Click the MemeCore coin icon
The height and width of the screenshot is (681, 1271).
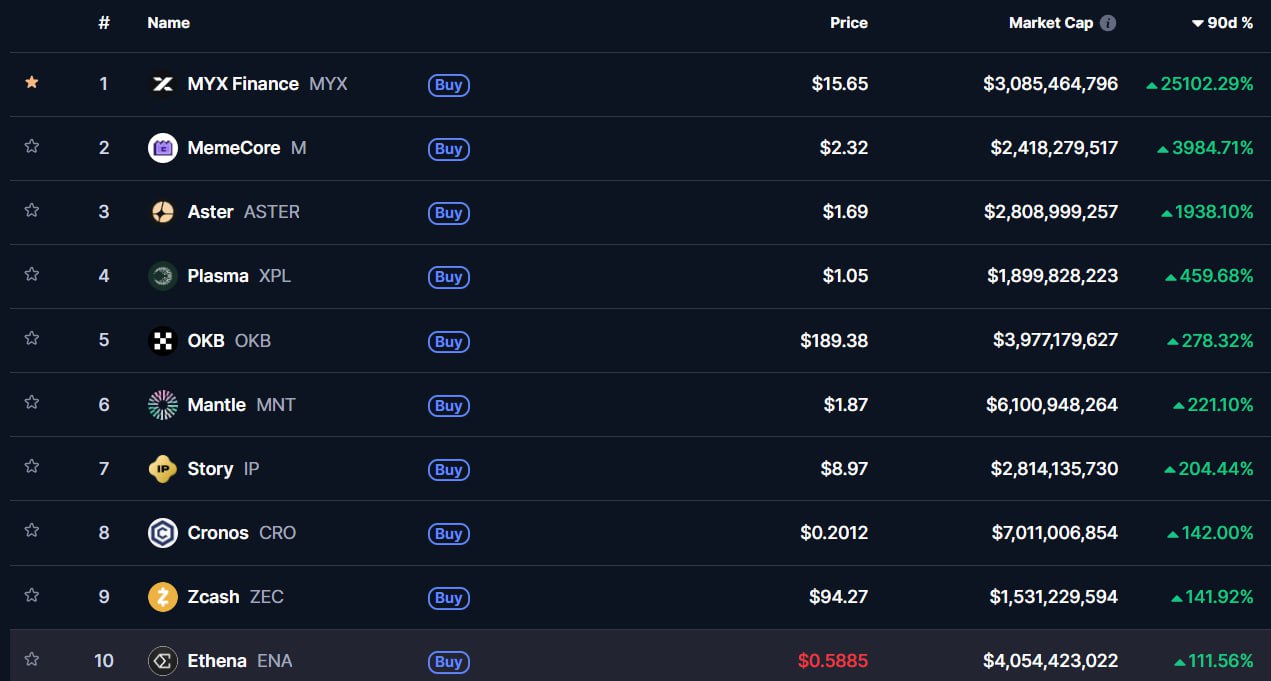[x=162, y=148]
